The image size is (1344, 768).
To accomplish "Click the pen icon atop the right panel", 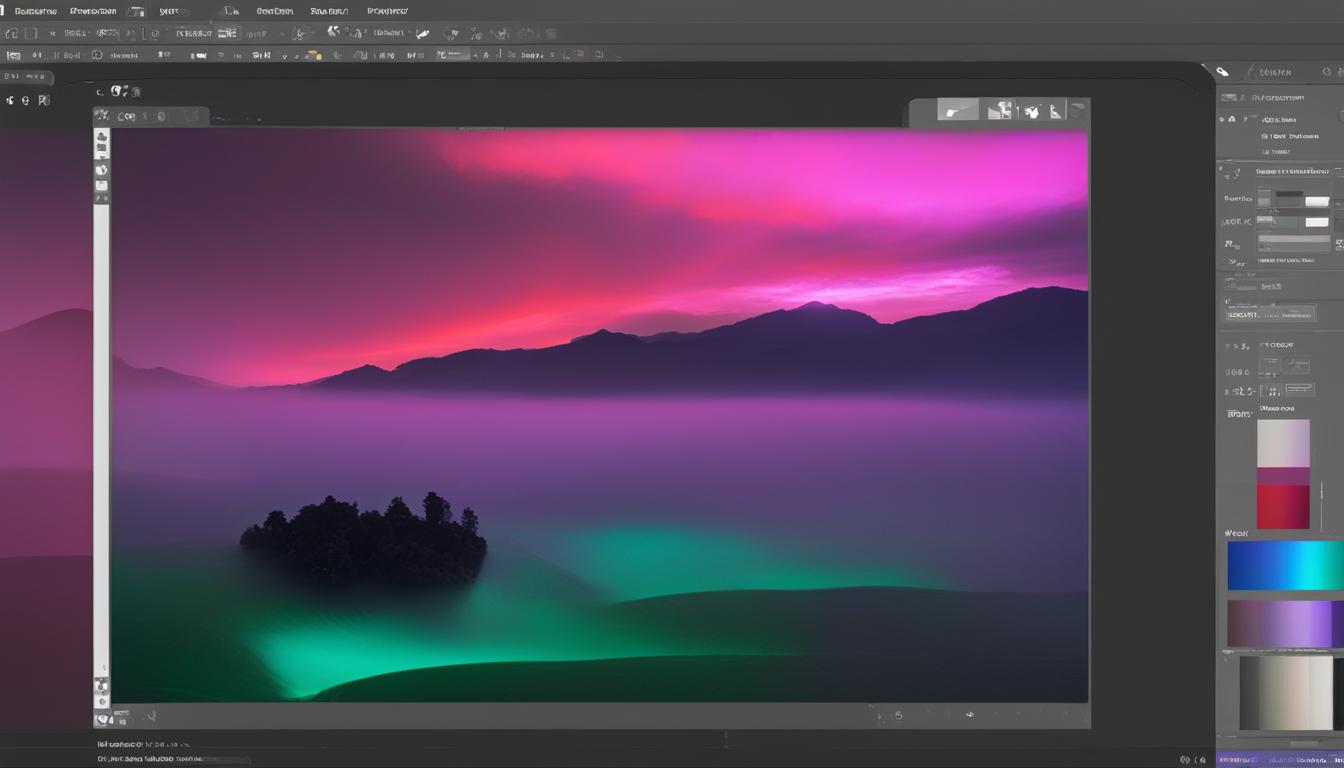I will (1221, 71).
